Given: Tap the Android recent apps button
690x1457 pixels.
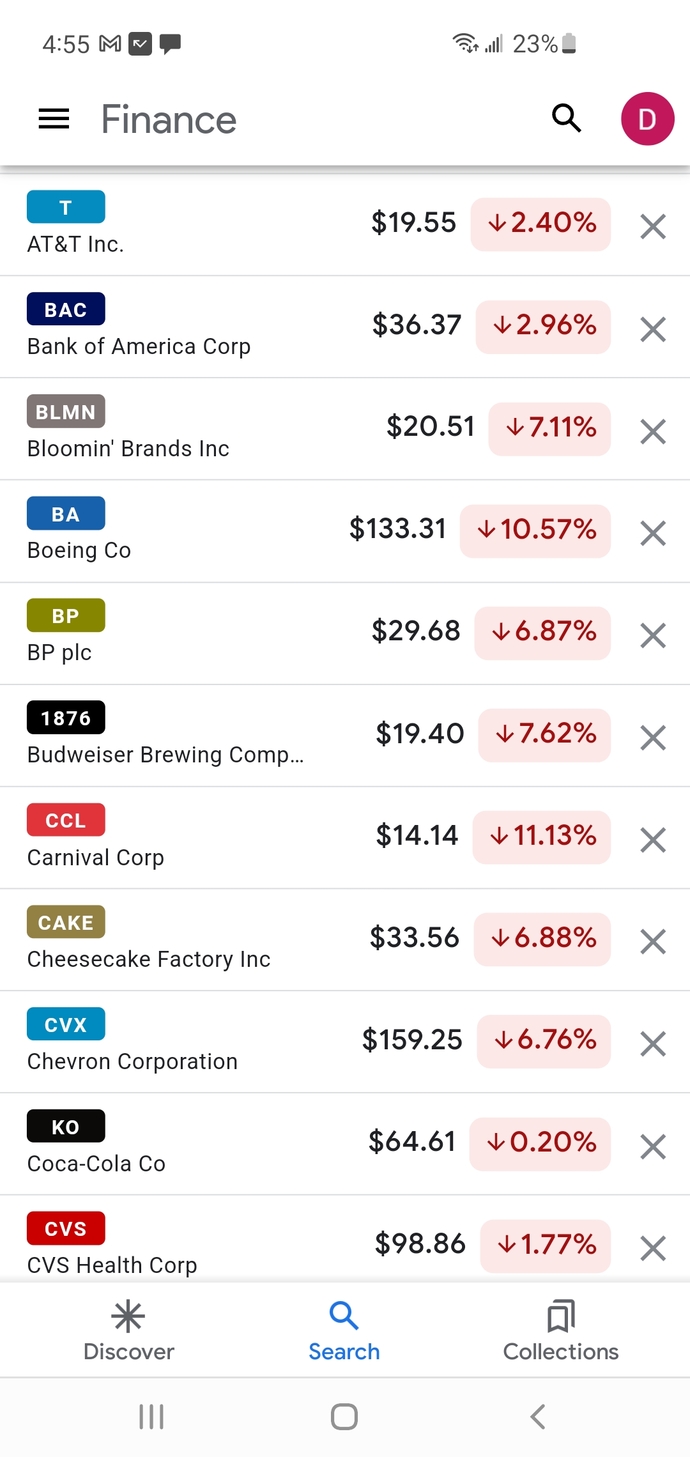Looking at the screenshot, I should click(151, 1416).
